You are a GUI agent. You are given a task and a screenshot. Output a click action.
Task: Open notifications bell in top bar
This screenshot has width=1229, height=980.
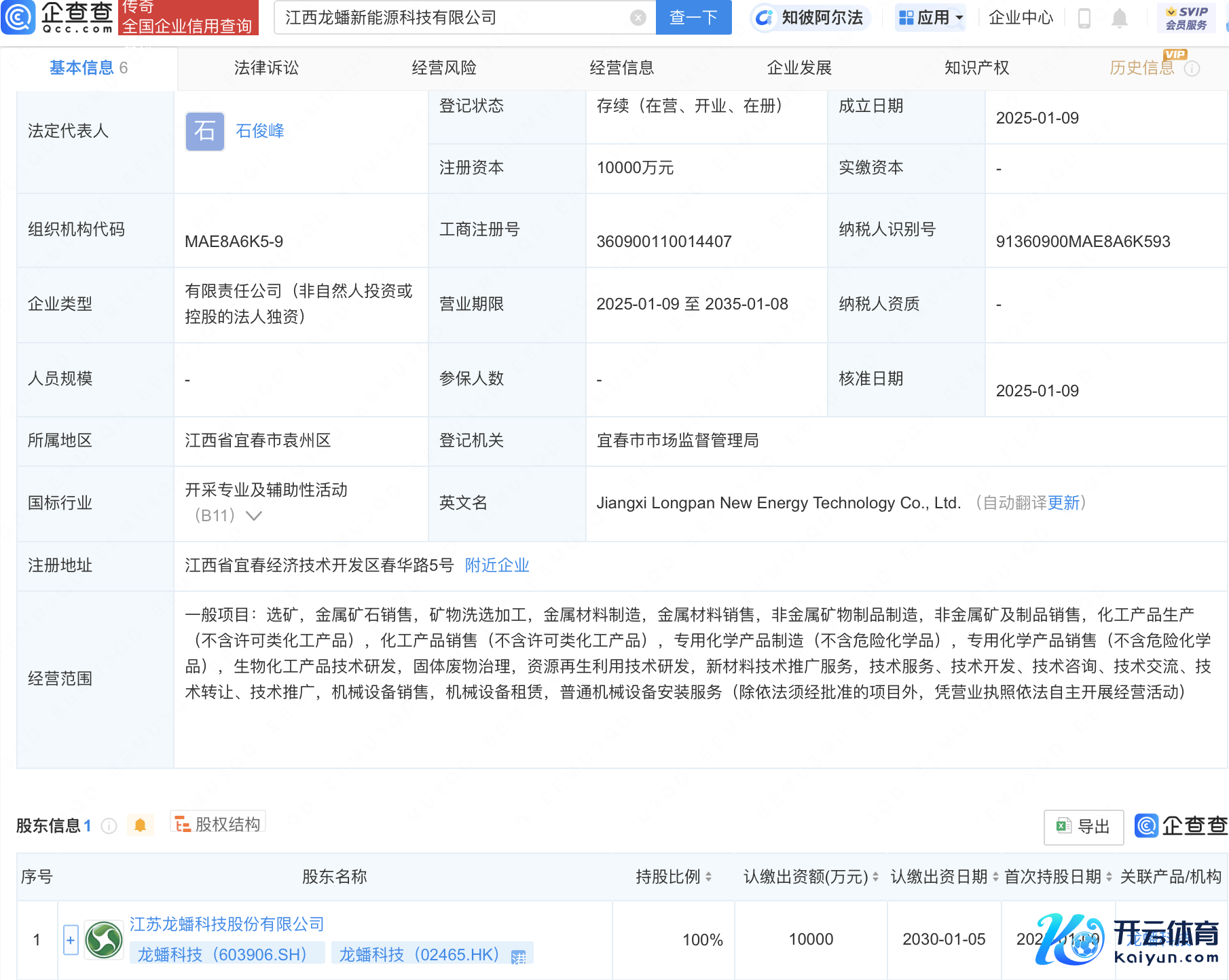[1120, 18]
